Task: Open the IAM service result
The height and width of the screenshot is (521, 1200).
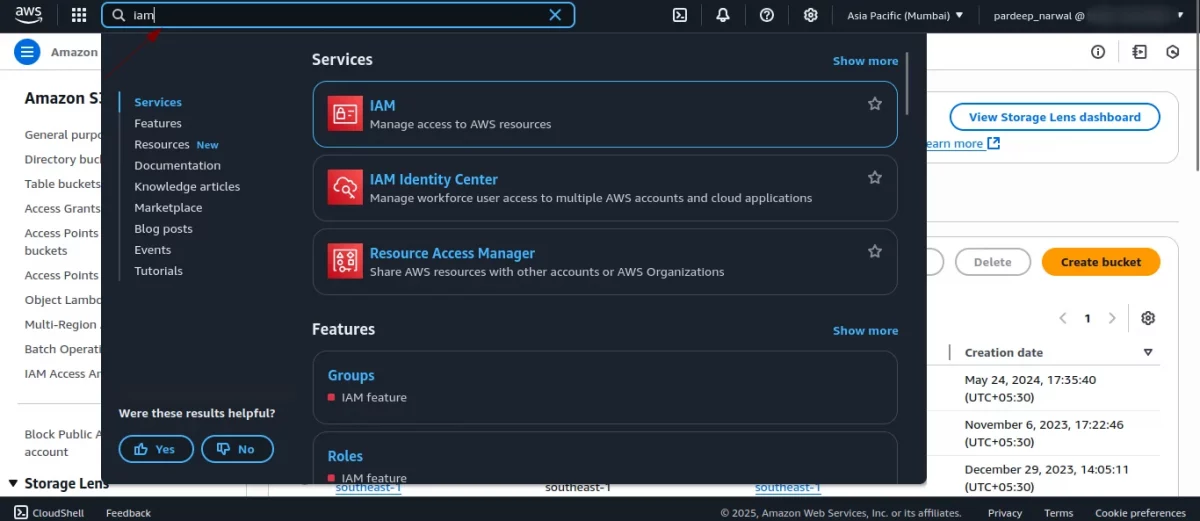Action: click(605, 114)
